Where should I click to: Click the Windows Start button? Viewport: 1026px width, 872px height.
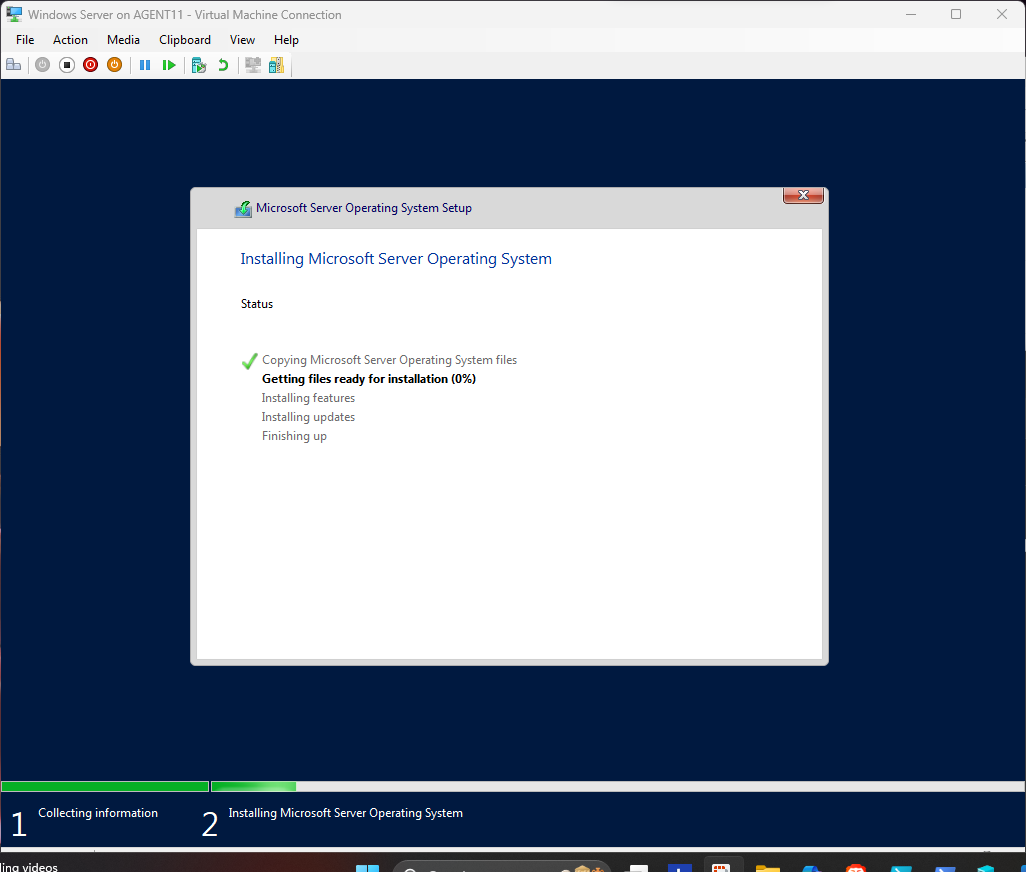(368, 868)
